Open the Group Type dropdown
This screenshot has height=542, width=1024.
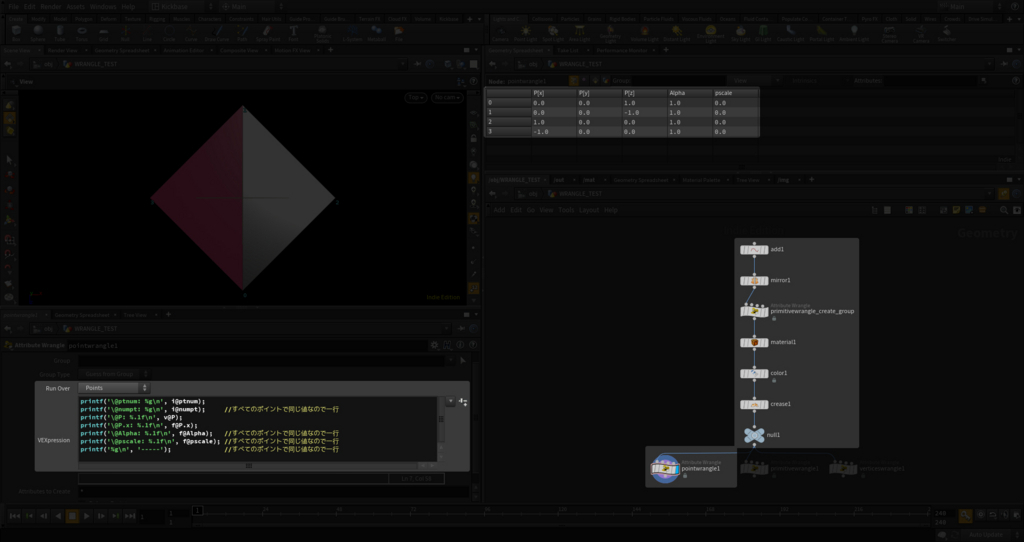[x=113, y=374]
